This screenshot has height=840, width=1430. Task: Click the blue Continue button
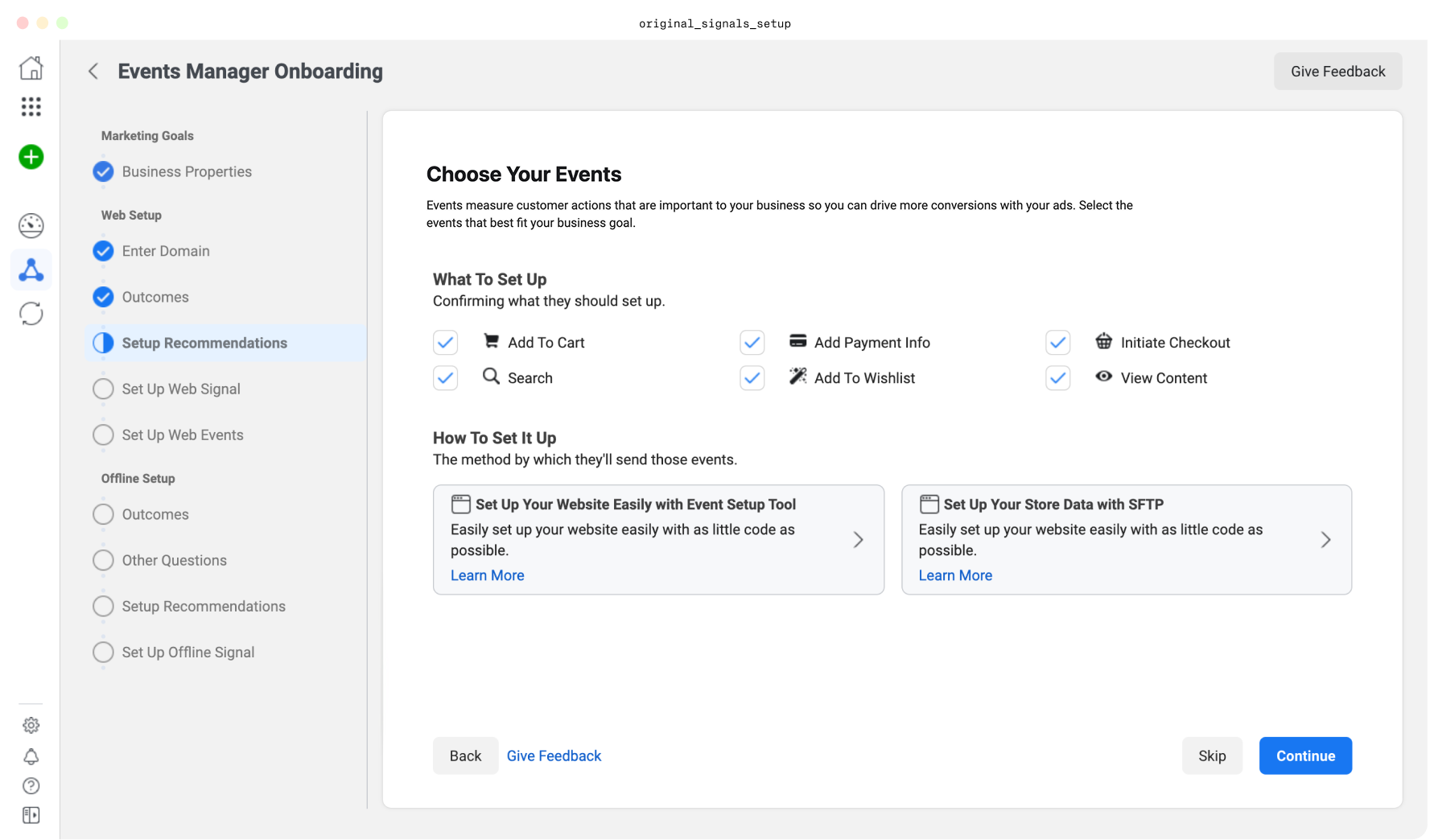(x=1305, y=756)
